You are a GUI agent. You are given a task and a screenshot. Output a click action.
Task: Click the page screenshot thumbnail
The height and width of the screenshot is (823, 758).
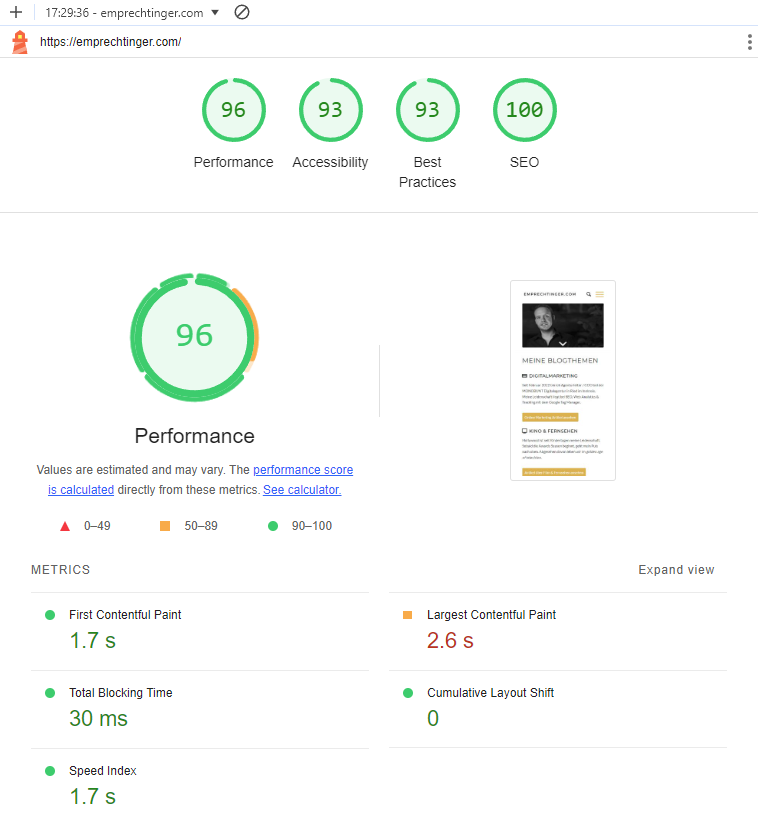click(563, 381)
